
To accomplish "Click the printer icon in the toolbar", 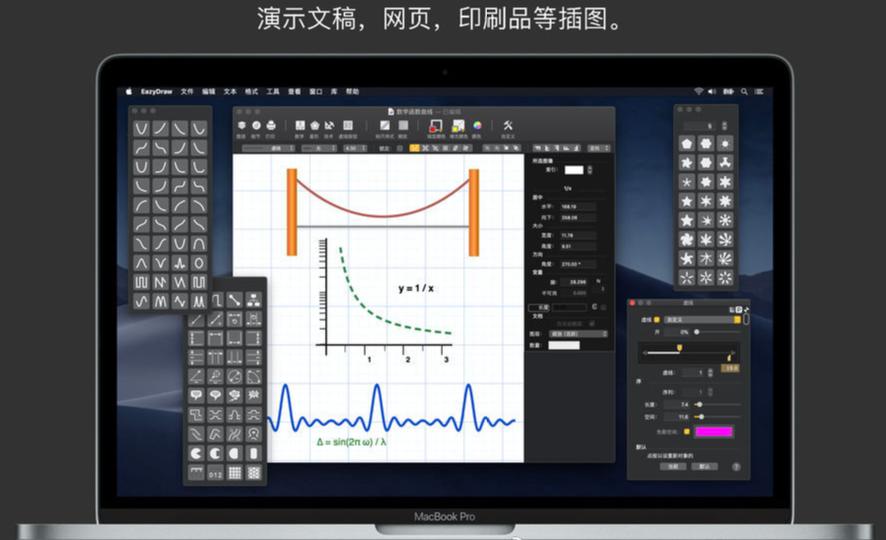I will click(270, 126).
